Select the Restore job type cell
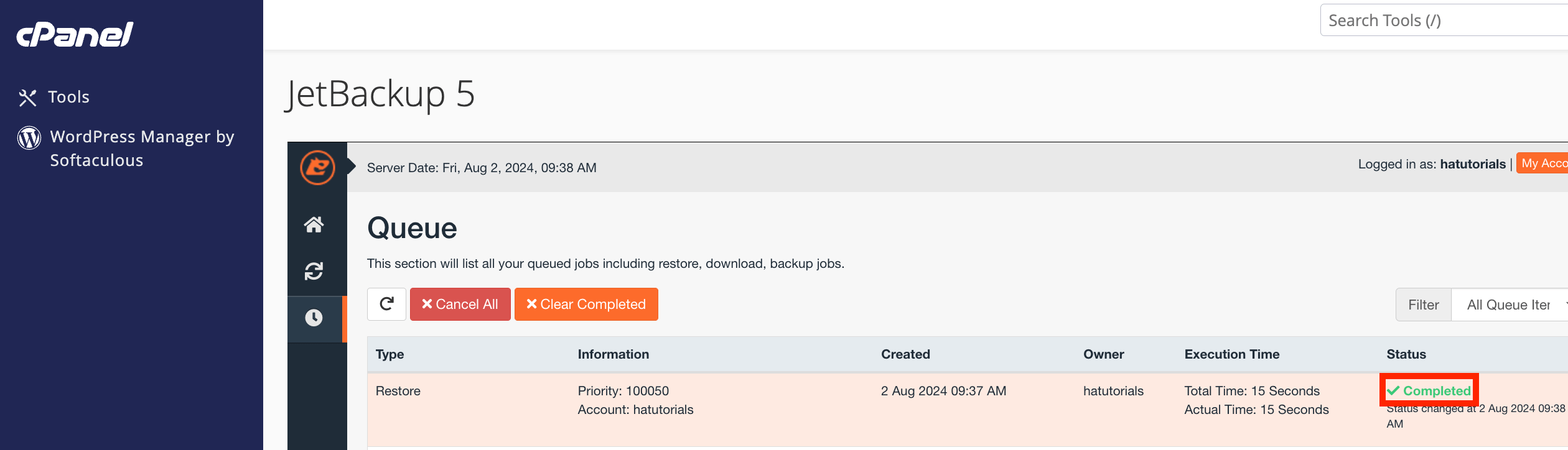 (398, 391)
